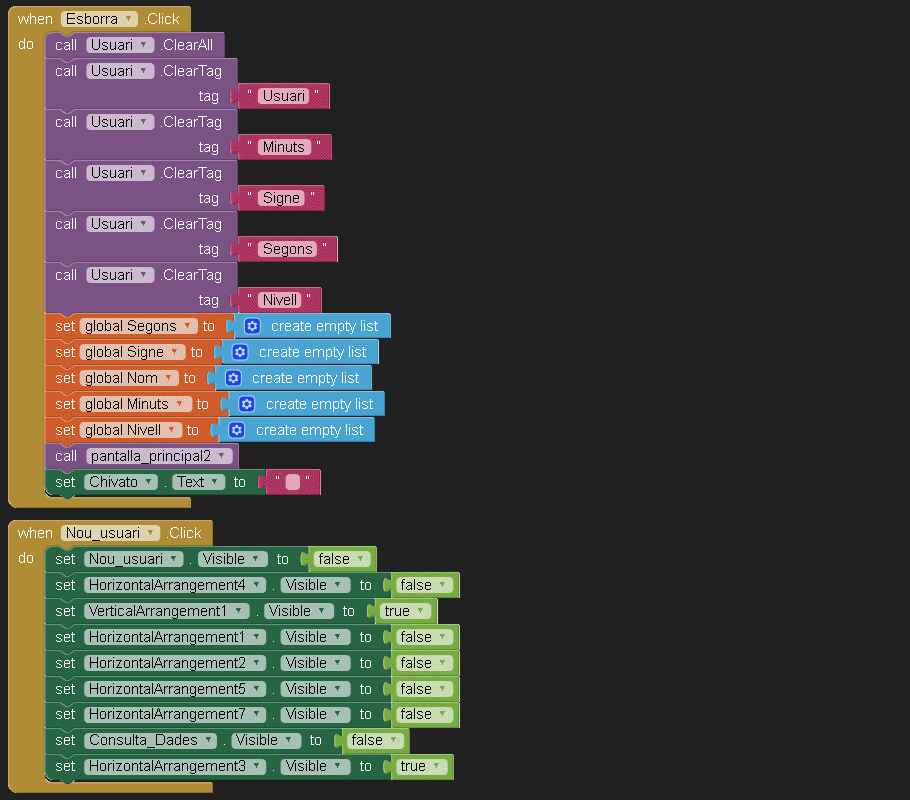The width and height of the screenshot is (910, 800).
Task: Toggle true value for VerticalArrangement1 Visible
Action: pos(404,611)
